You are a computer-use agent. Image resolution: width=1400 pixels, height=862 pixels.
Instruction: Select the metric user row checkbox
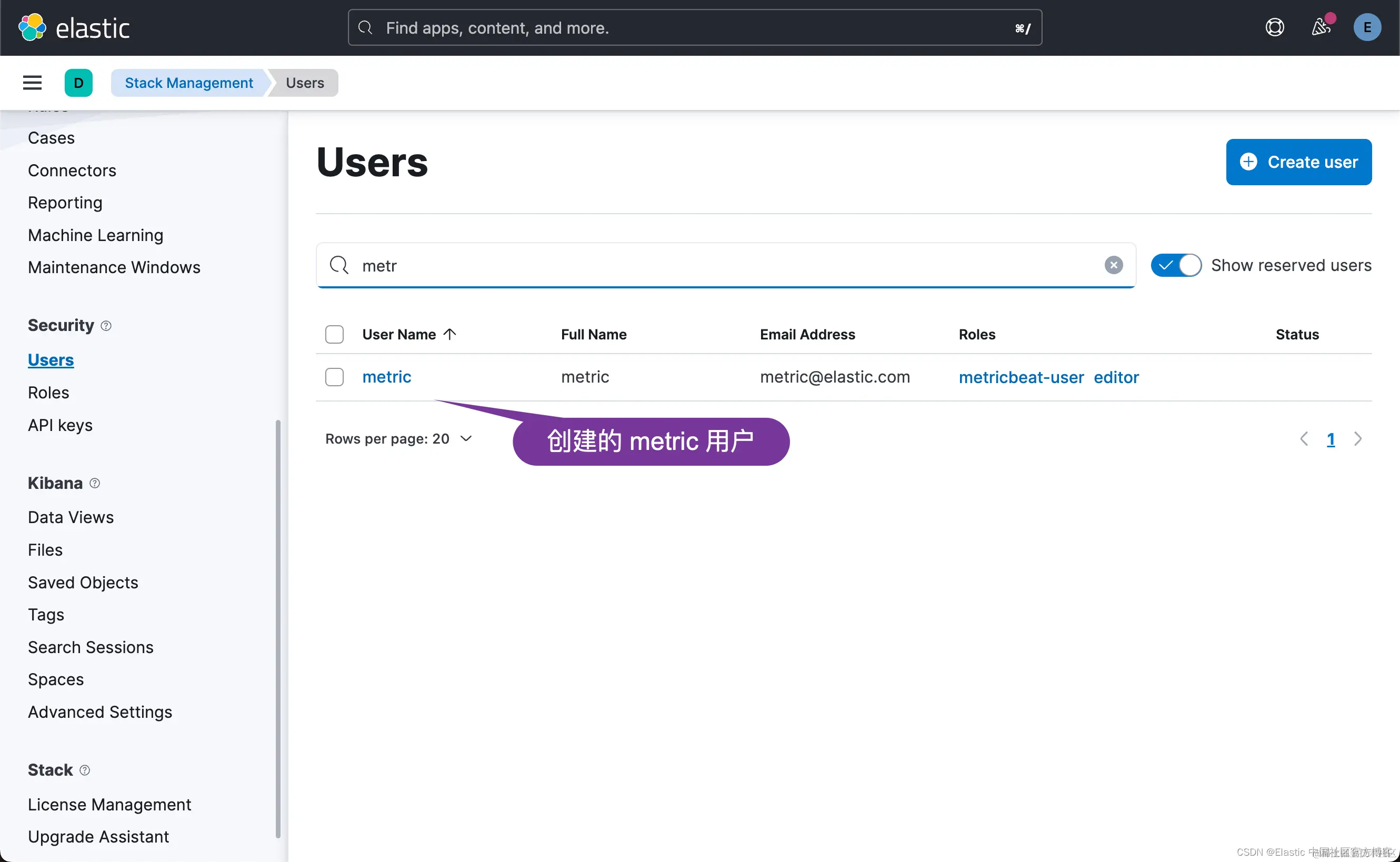334,377
